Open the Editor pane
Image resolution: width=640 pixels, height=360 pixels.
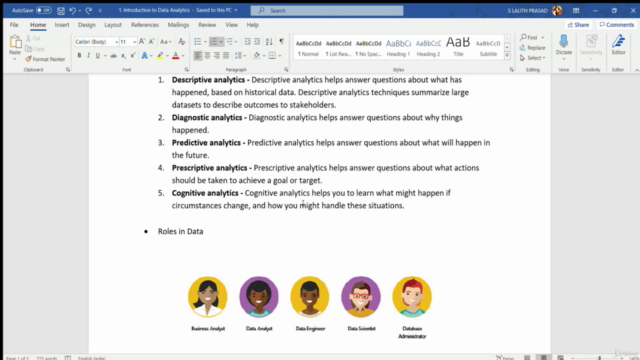[x=618, y=45]
